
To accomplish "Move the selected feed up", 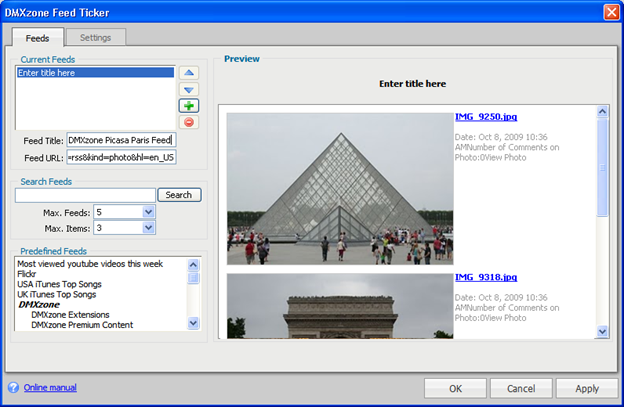I will [189, 73].
